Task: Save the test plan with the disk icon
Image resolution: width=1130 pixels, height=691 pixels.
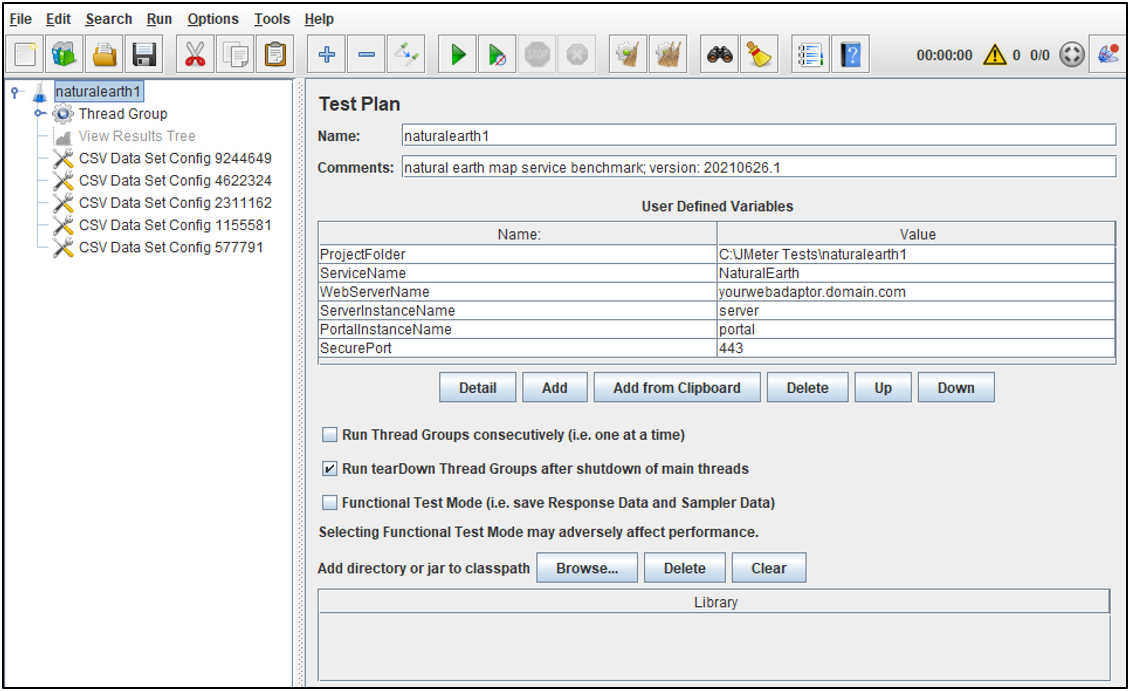Action: point(144,54)
